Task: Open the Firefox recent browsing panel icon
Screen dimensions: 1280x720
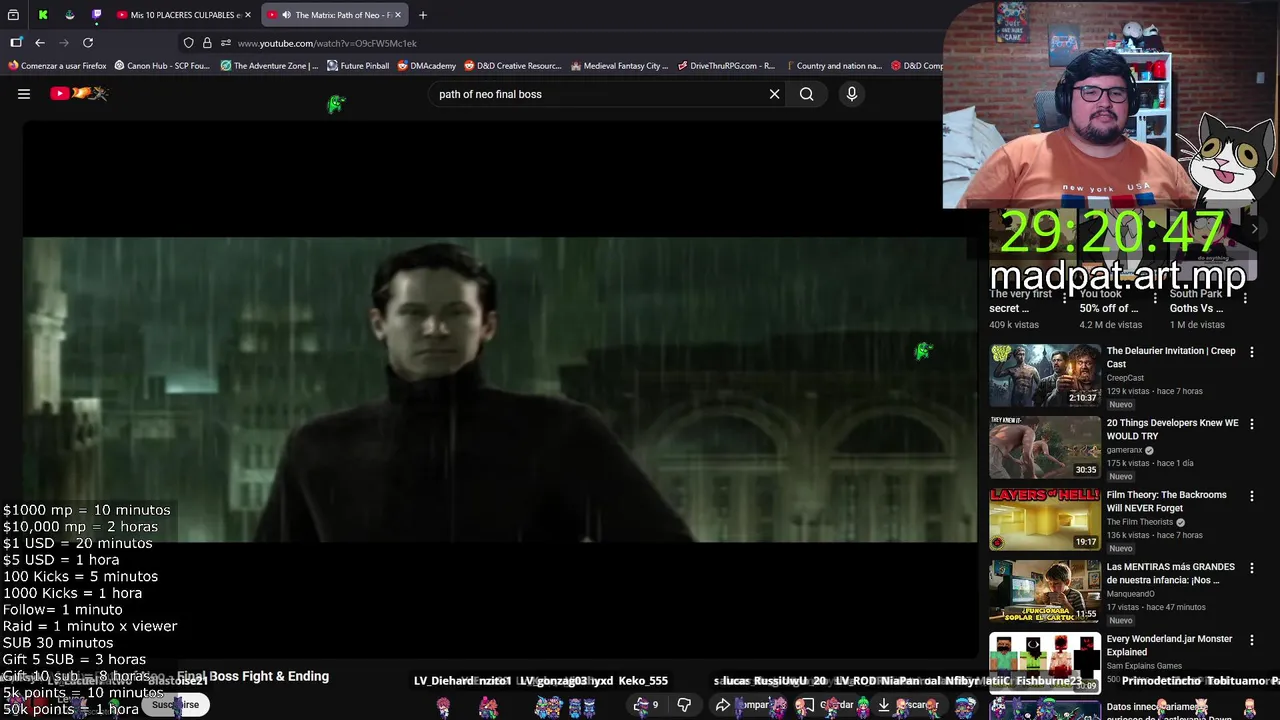Action: tap(13, 15)
